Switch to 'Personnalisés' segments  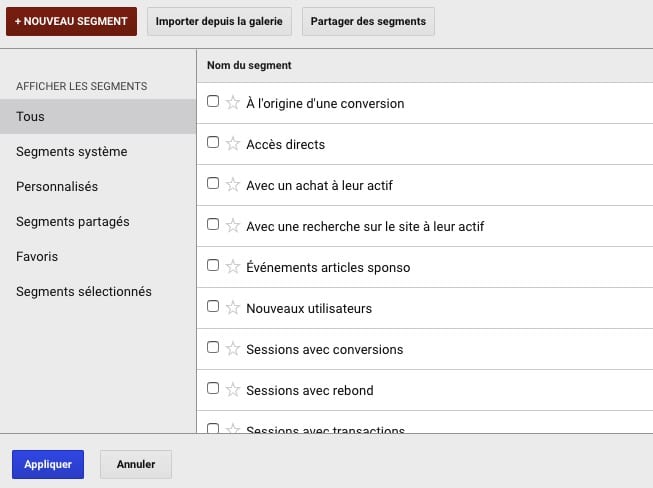tap(57, 187)
